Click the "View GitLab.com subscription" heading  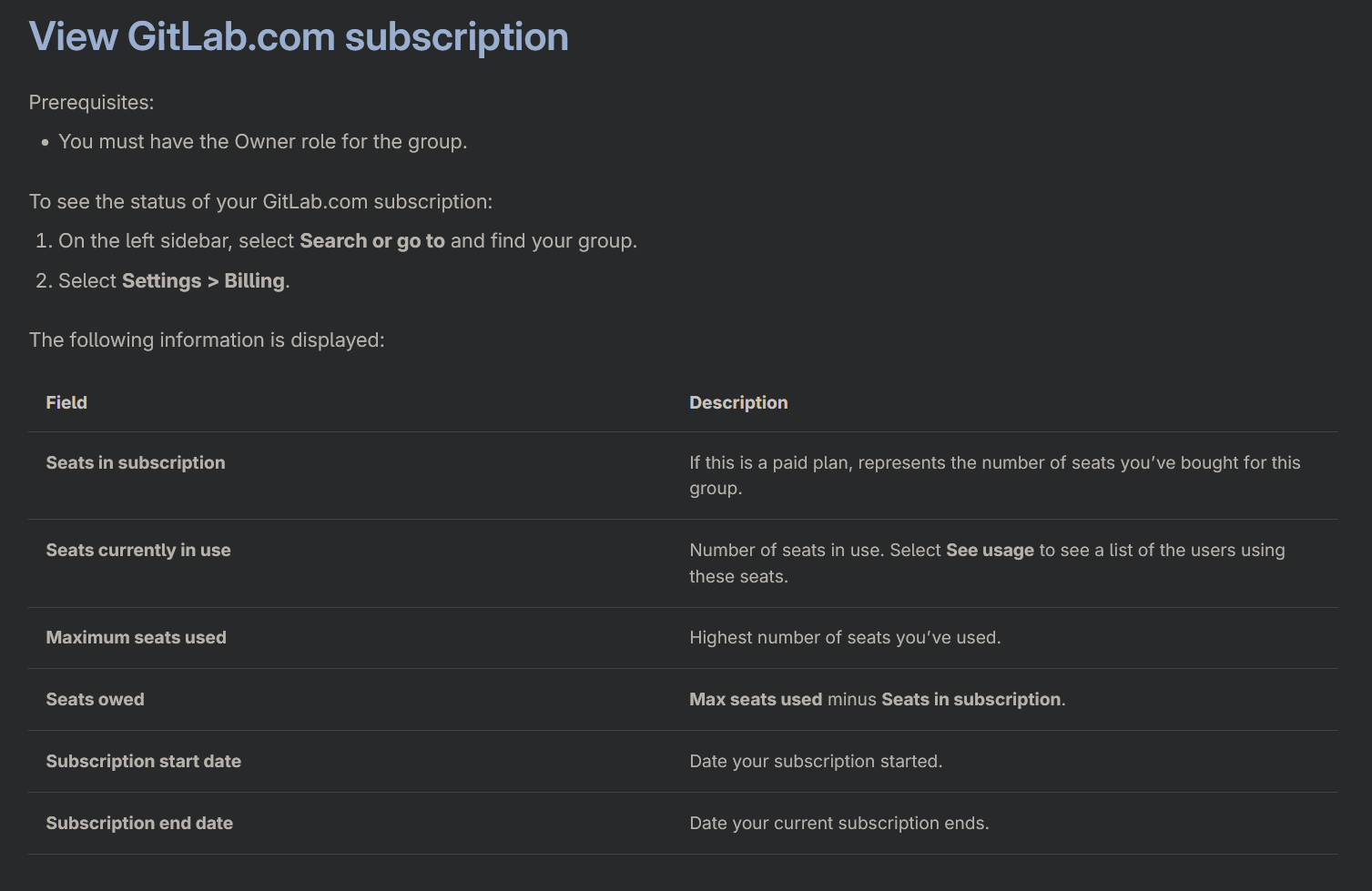299,37
